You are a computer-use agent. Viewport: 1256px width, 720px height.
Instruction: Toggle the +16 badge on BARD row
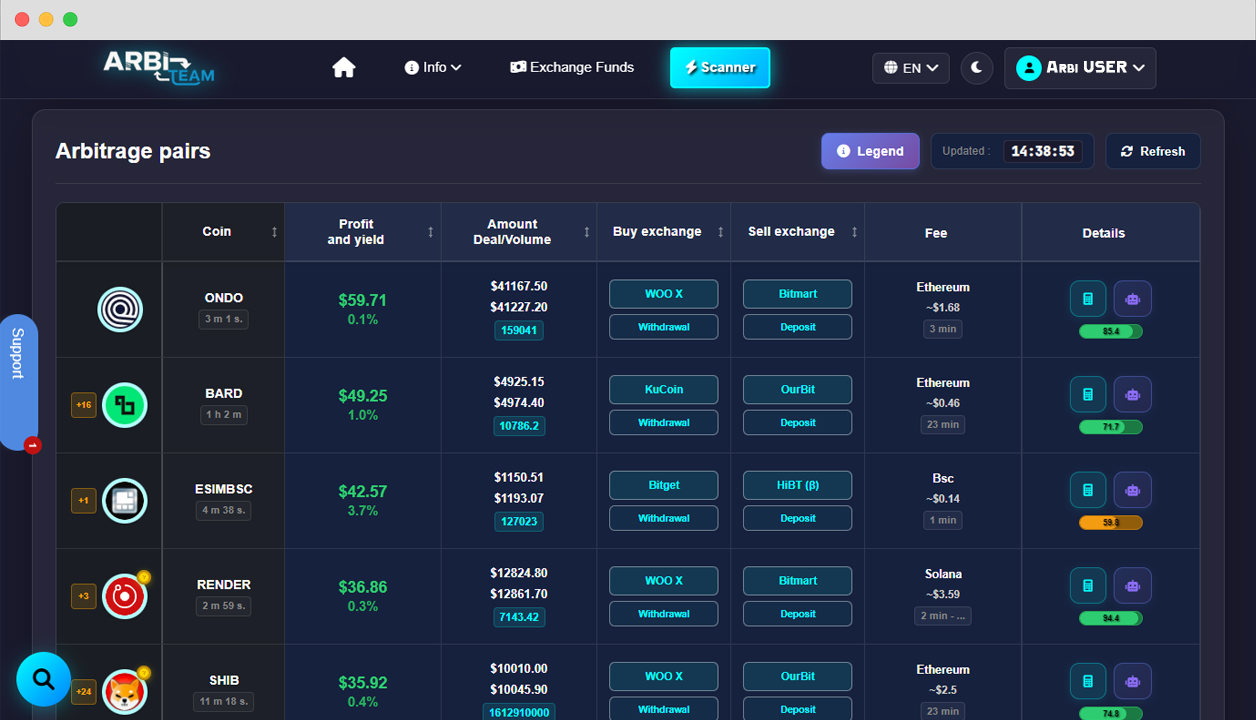[x=84, y=404]
